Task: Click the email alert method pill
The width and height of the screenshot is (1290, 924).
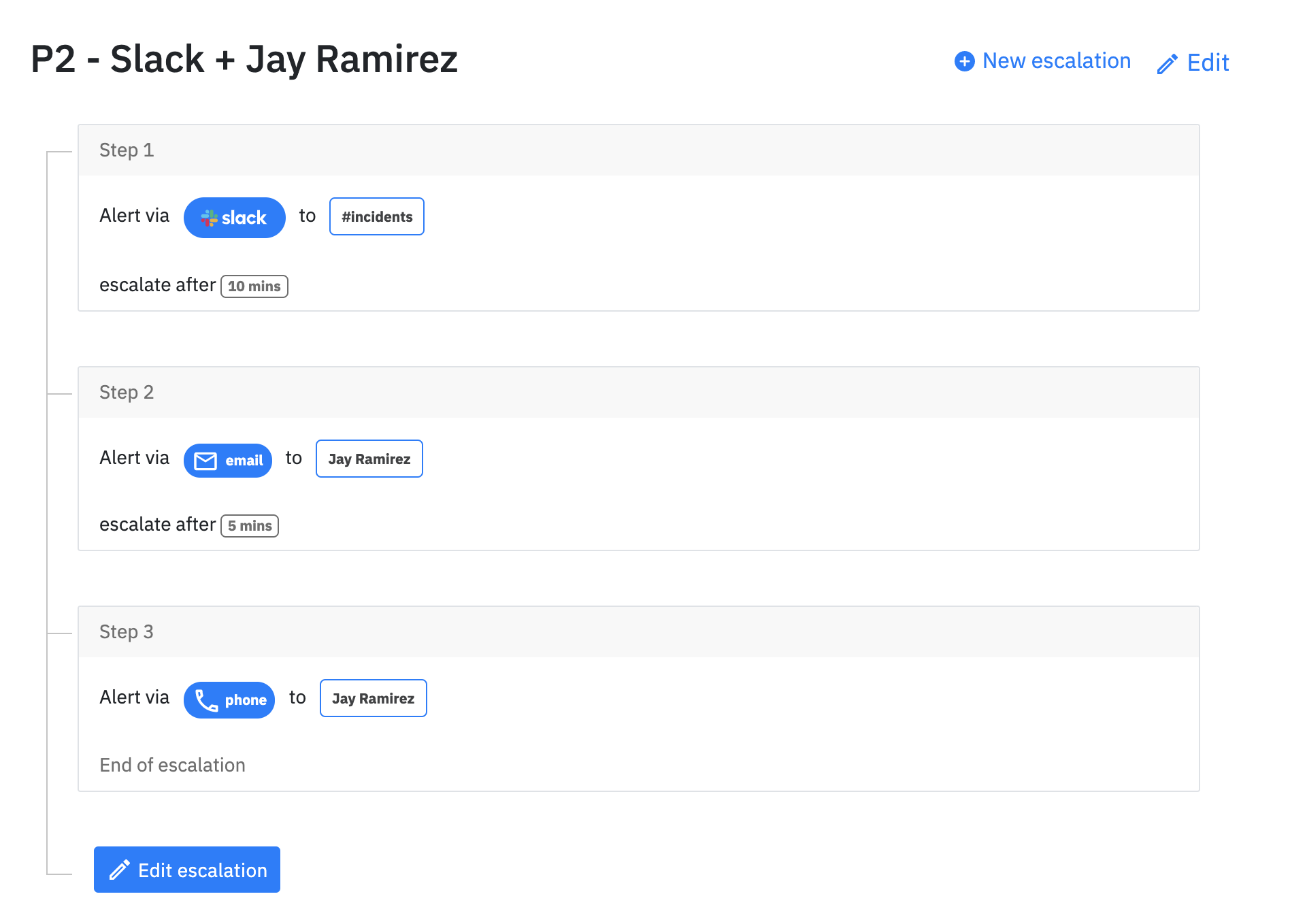Action: [228, 461]
